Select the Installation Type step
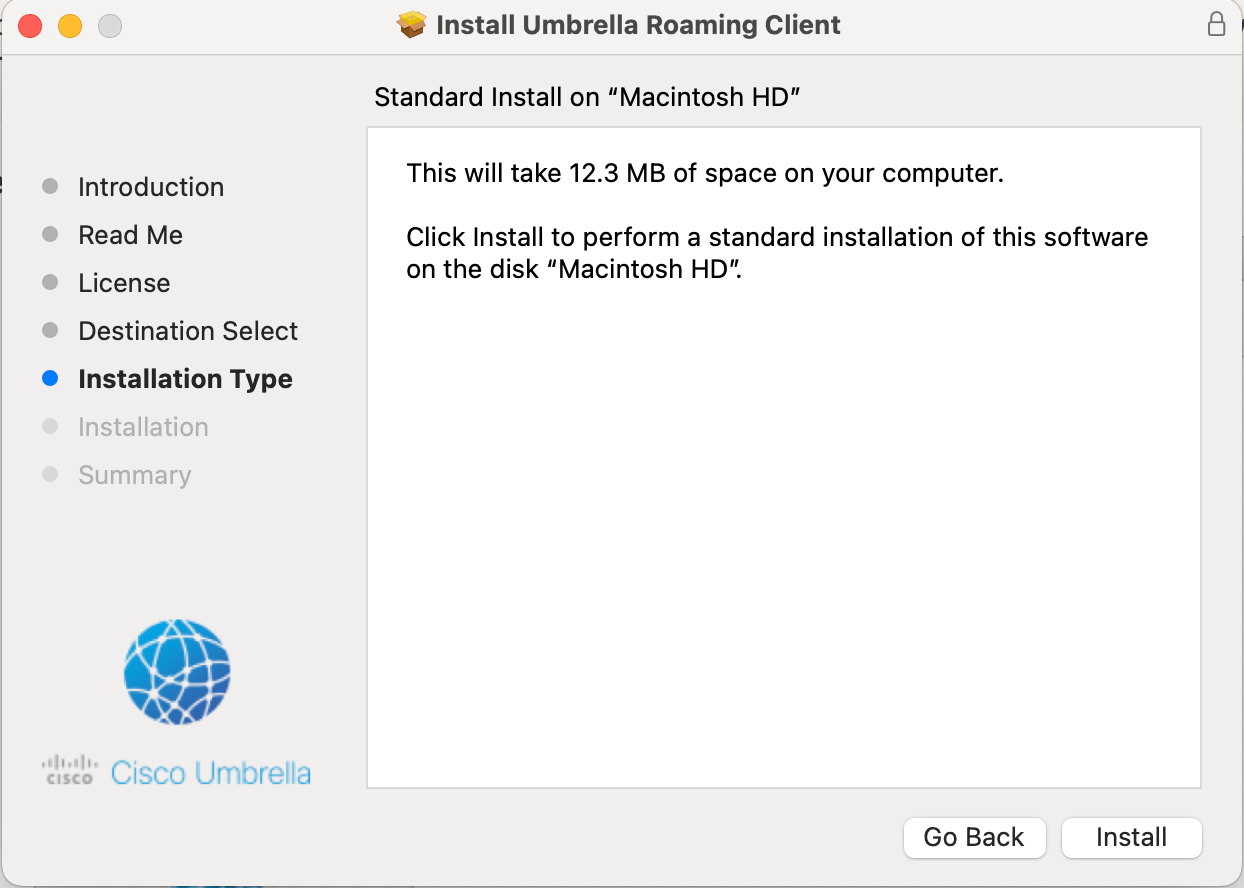 pos(185,379)
